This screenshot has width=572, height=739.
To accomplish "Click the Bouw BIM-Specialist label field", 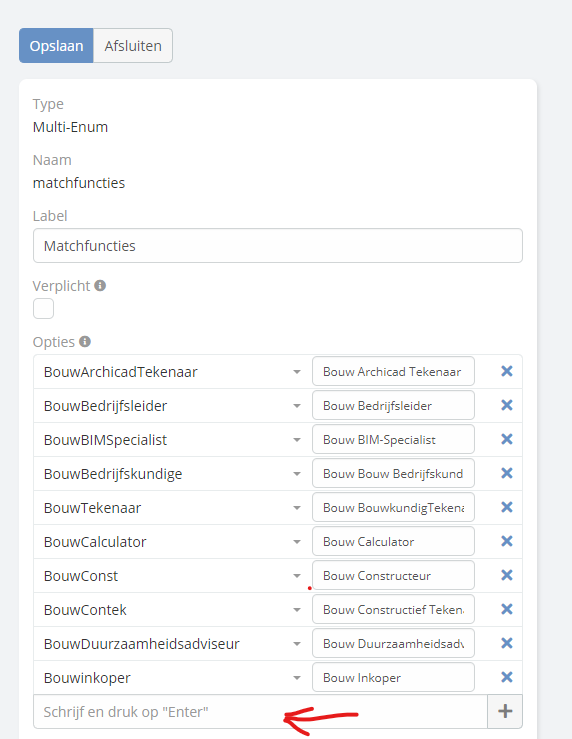I will 393,440.
